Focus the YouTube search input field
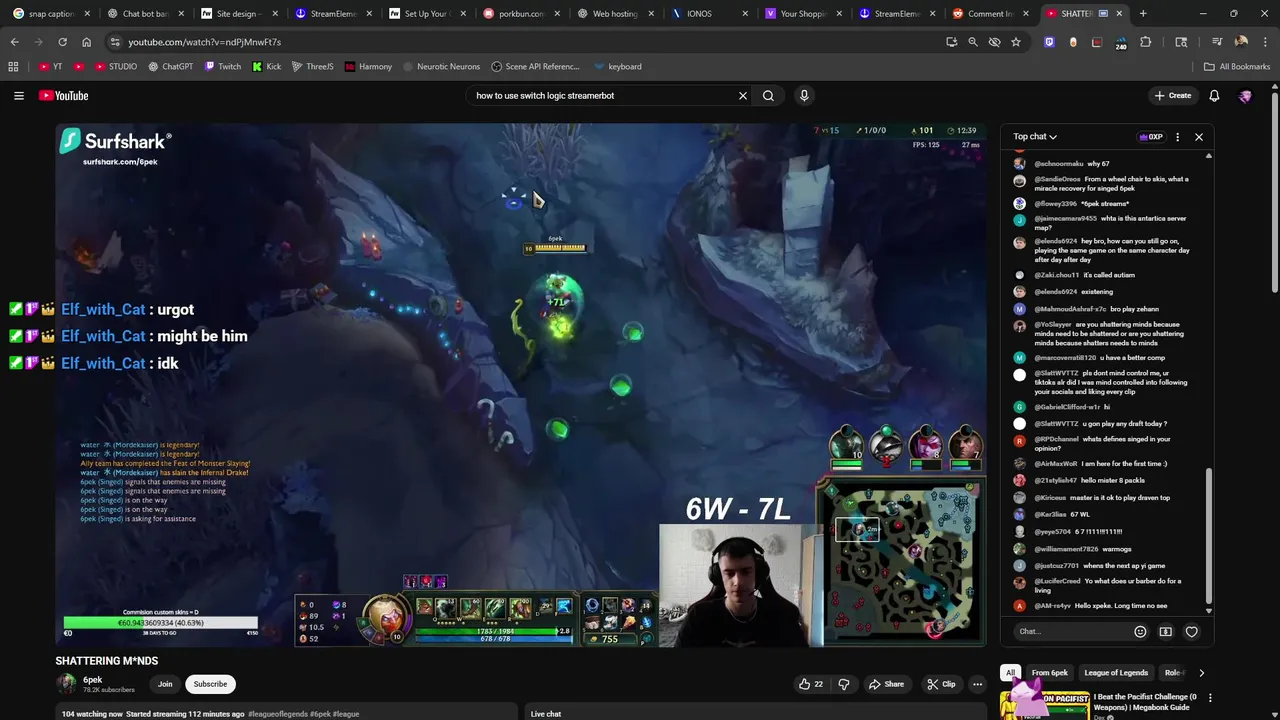Image resolution: width=1280 pixels, height=720 pixels. 600,95
